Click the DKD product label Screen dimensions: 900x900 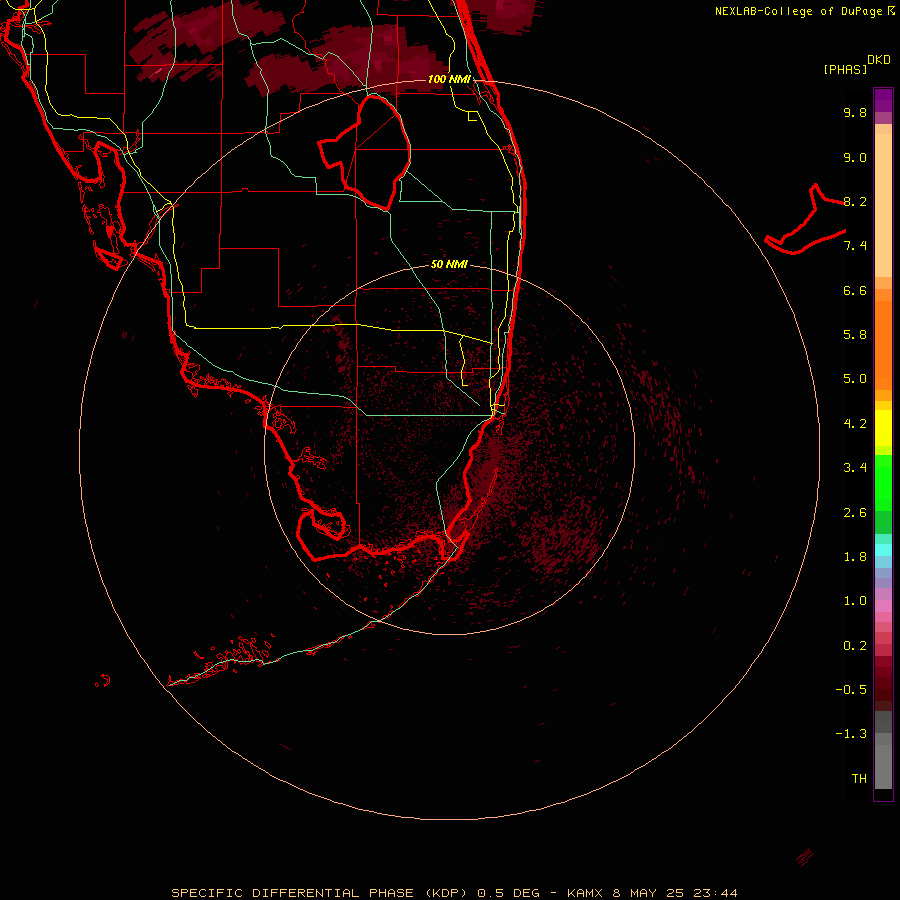pyautogui.click(x=879, y=60)
